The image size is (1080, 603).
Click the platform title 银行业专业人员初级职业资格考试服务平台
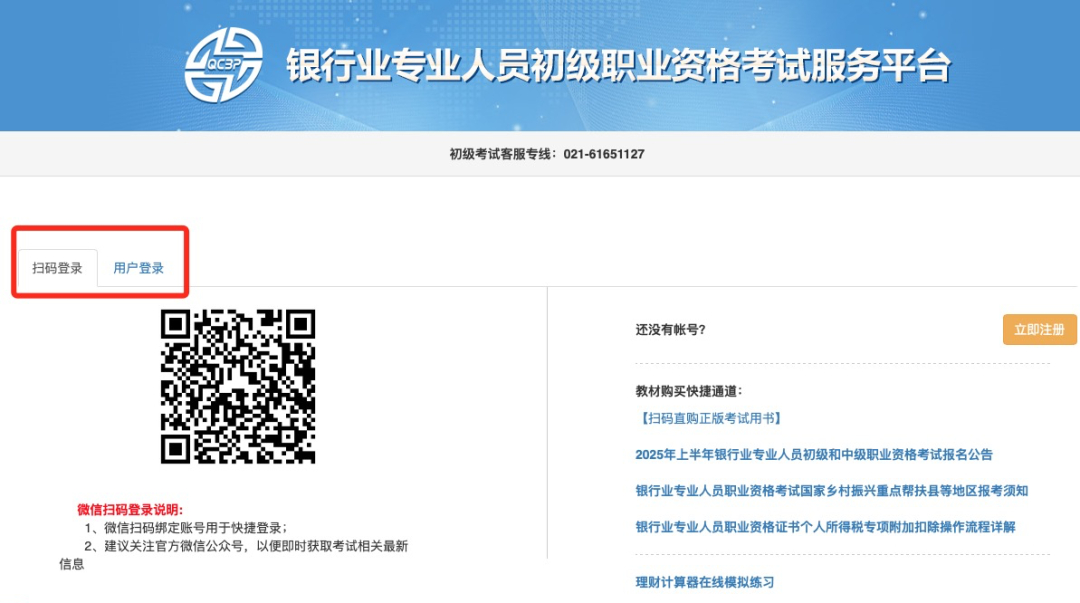pyautogui.click(x=617, y=66)
